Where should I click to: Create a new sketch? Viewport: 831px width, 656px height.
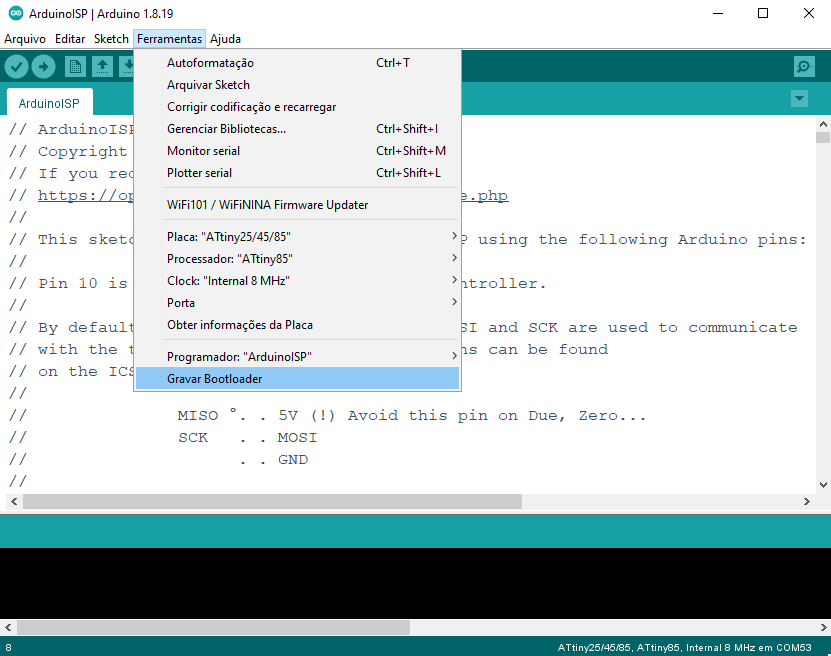pos(75,66)
